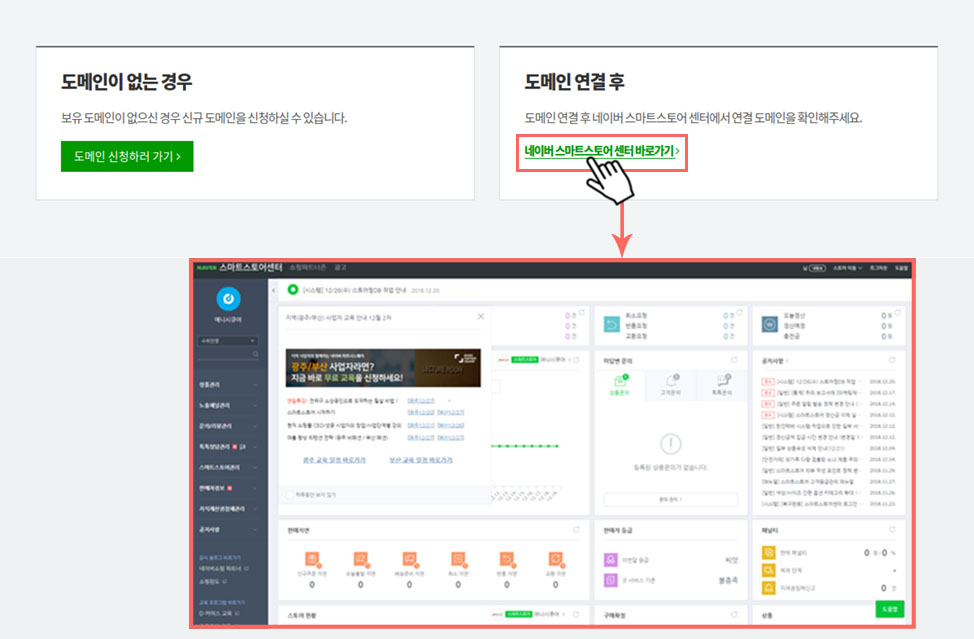Image resolution: width=974 pixels, height=639 pixels.
Task: Switch to the 고객문의 tab
Action: click(670, 385)
